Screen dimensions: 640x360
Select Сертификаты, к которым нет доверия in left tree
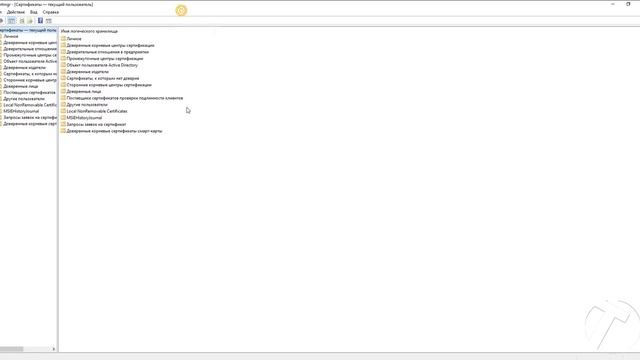pos(30,74)
